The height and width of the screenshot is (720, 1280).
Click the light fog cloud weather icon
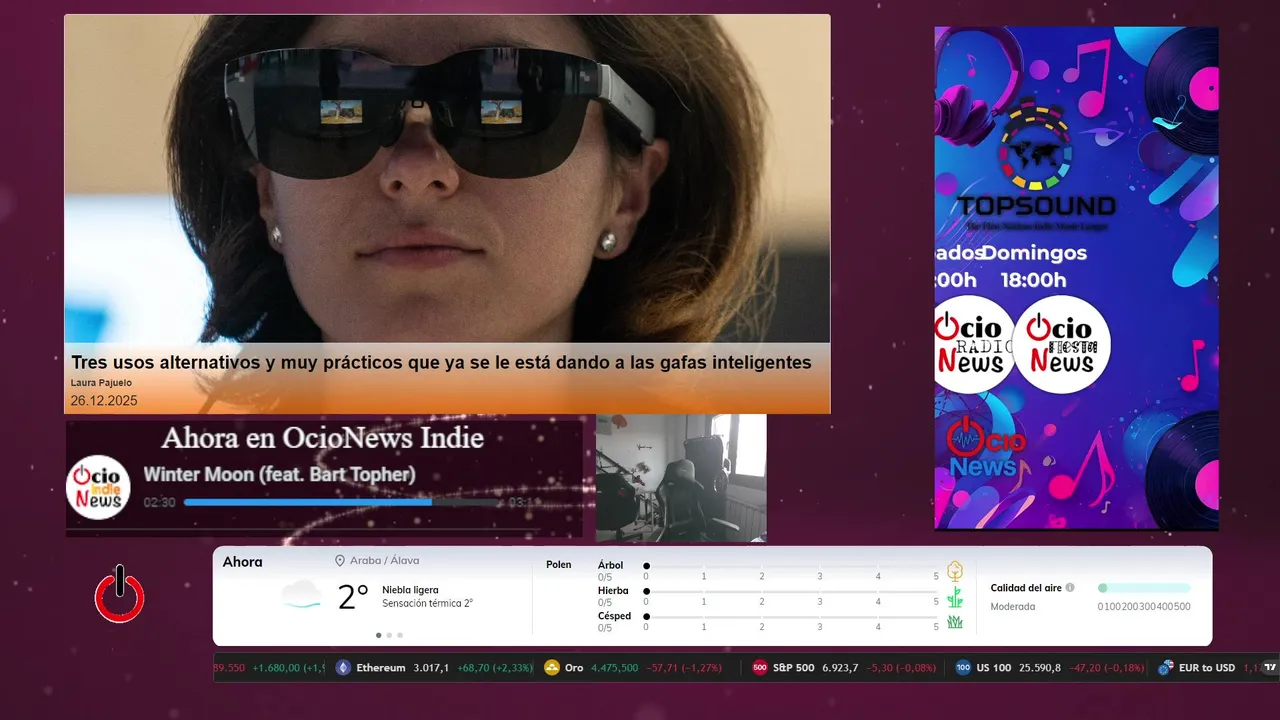pos(301,596)
